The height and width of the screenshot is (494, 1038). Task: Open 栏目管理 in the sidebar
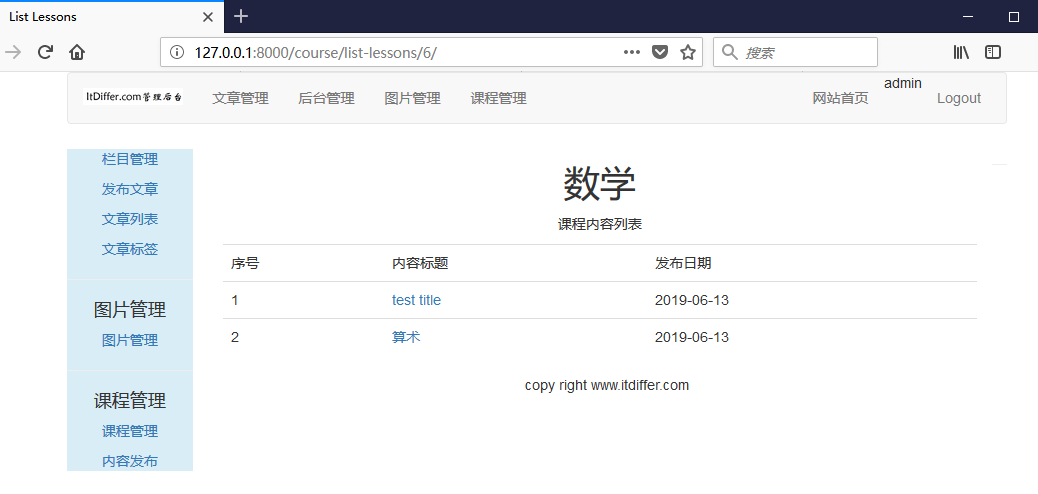[130, 159]
